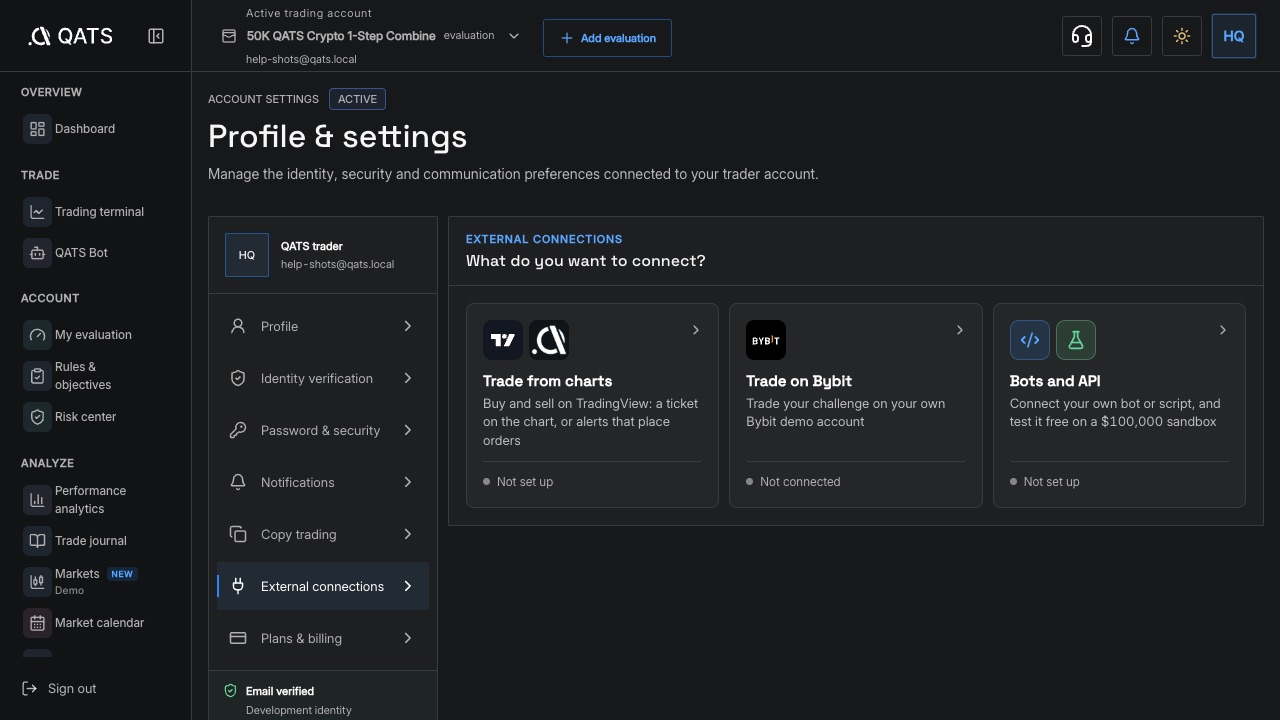This screenshot has width=1280, height=720.
Task: Open Profile settings chevron
Action: (x=408, y=326)
